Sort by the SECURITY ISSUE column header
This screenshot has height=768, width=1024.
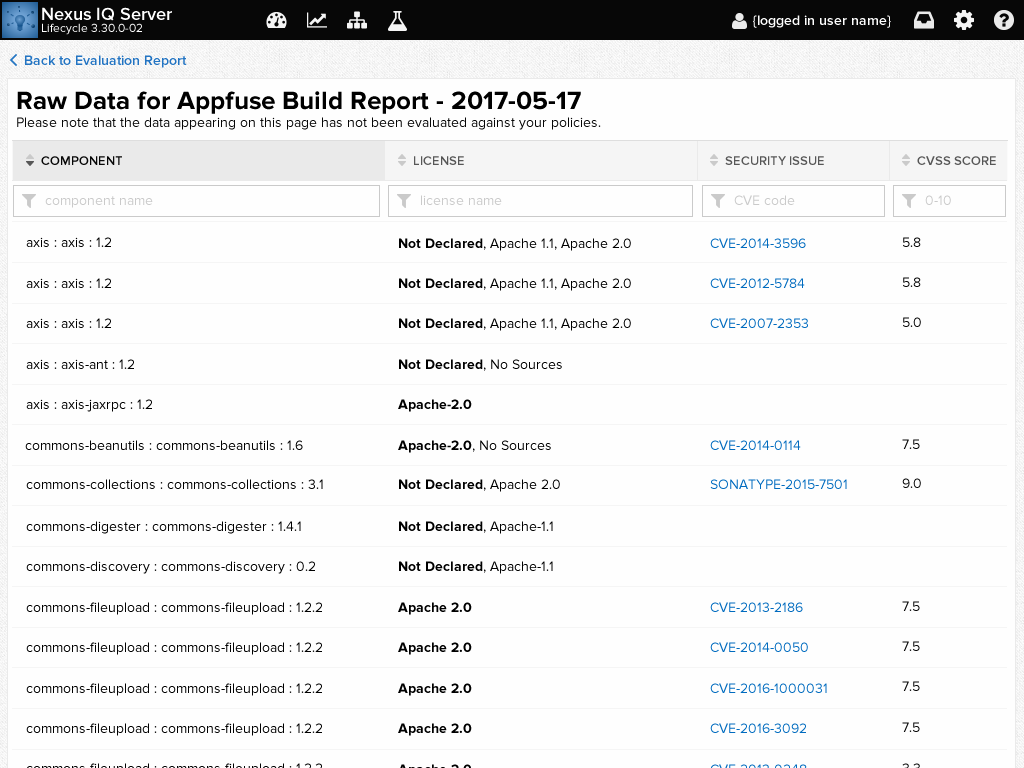pyautogui.click(x=774, y=161)
